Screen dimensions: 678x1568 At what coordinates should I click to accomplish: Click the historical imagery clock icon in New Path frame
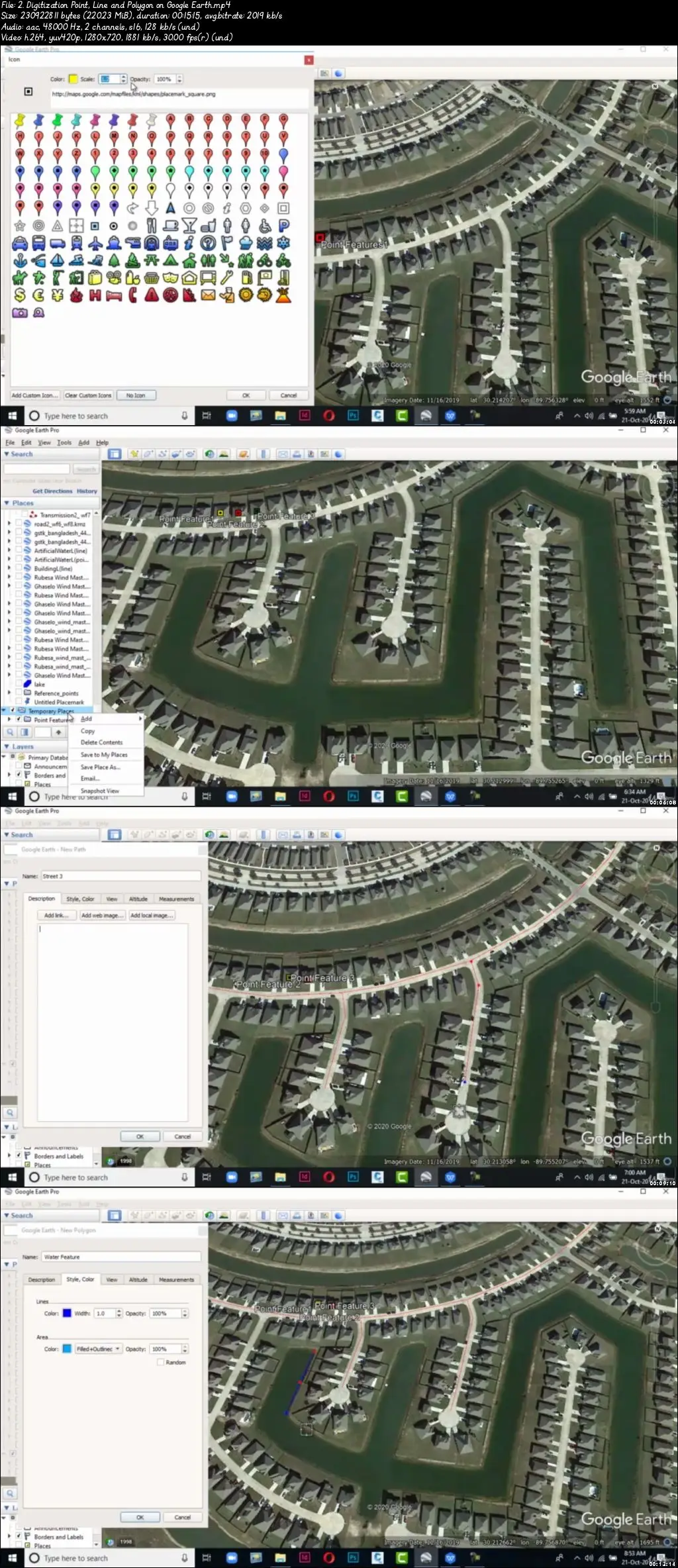coord(210,835)
